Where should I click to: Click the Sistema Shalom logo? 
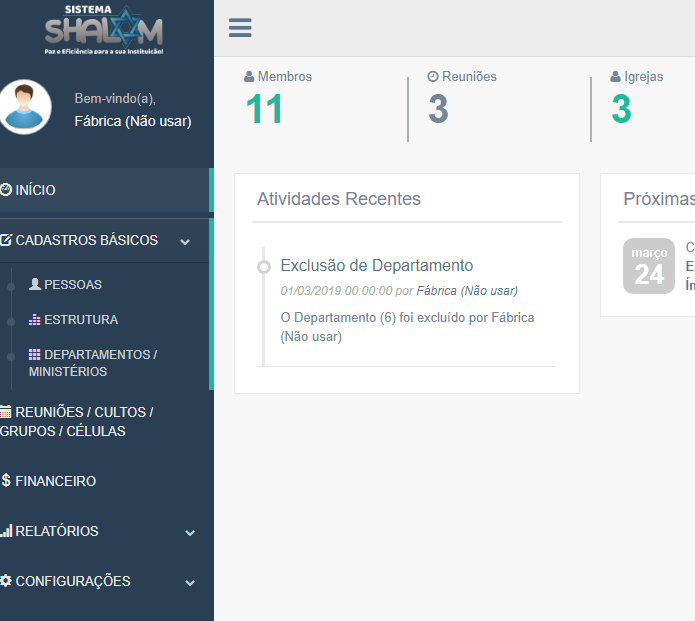click(104, 29)
